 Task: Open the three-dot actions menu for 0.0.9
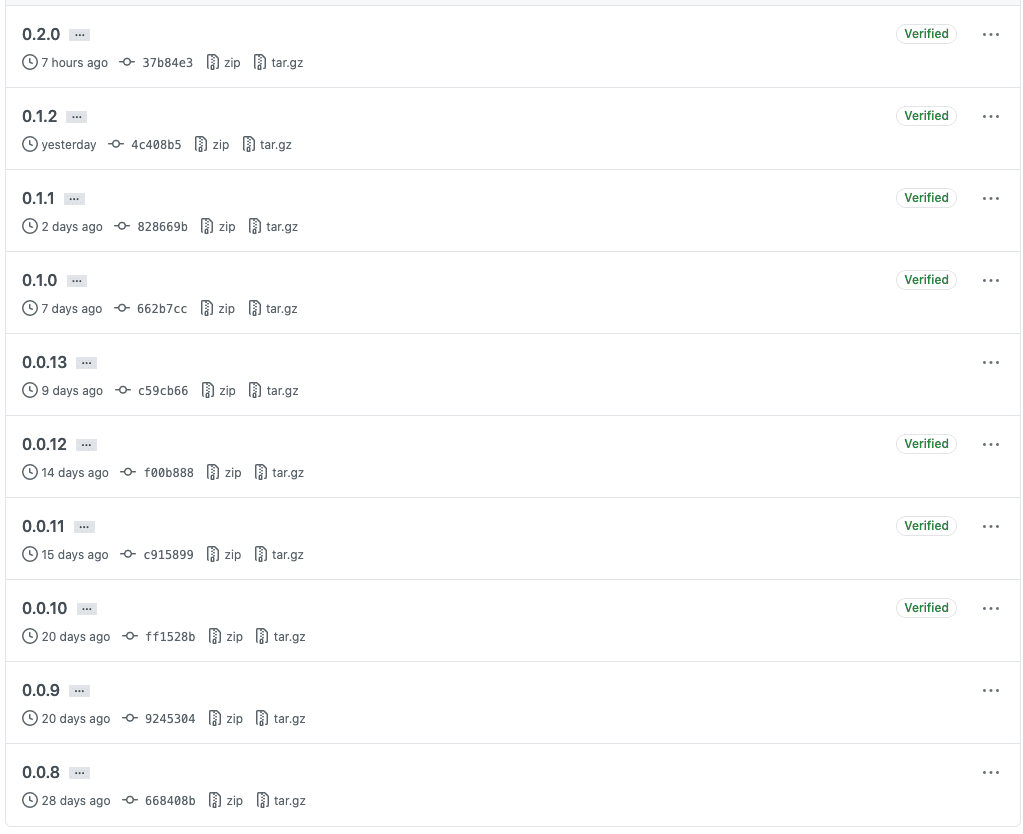point(990,690)
